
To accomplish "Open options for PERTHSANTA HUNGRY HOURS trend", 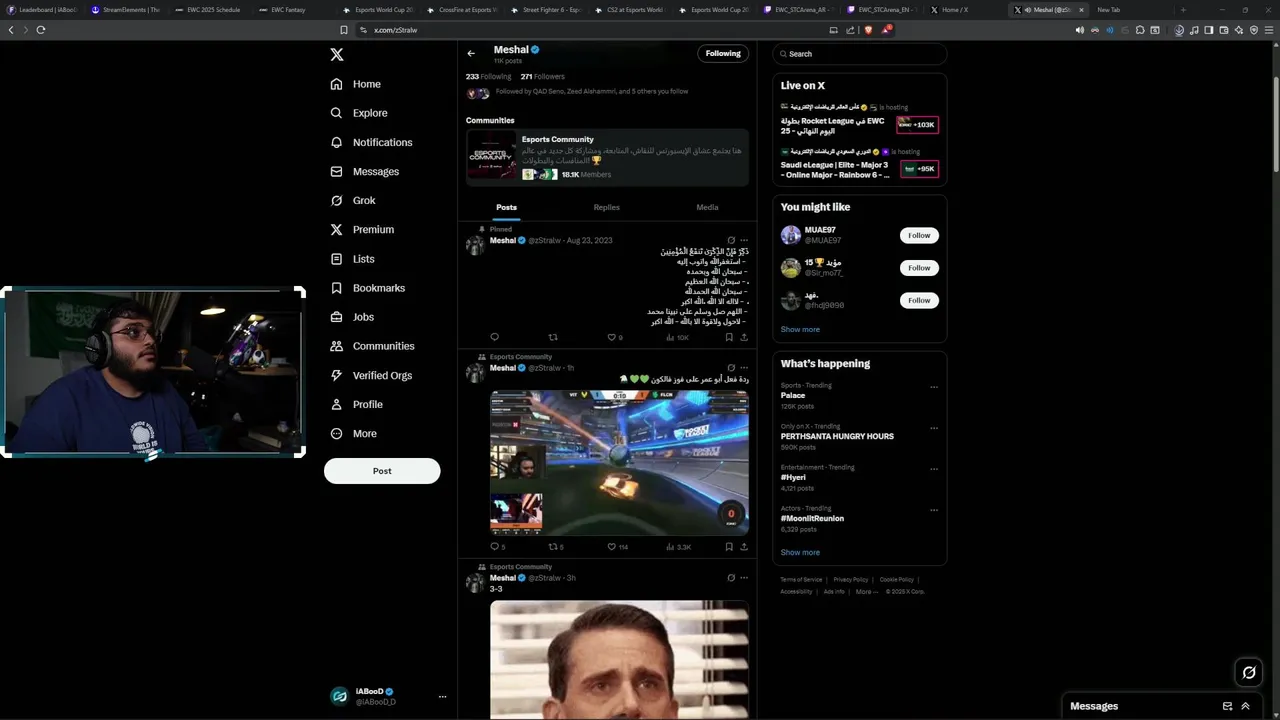I will point(934,428).
